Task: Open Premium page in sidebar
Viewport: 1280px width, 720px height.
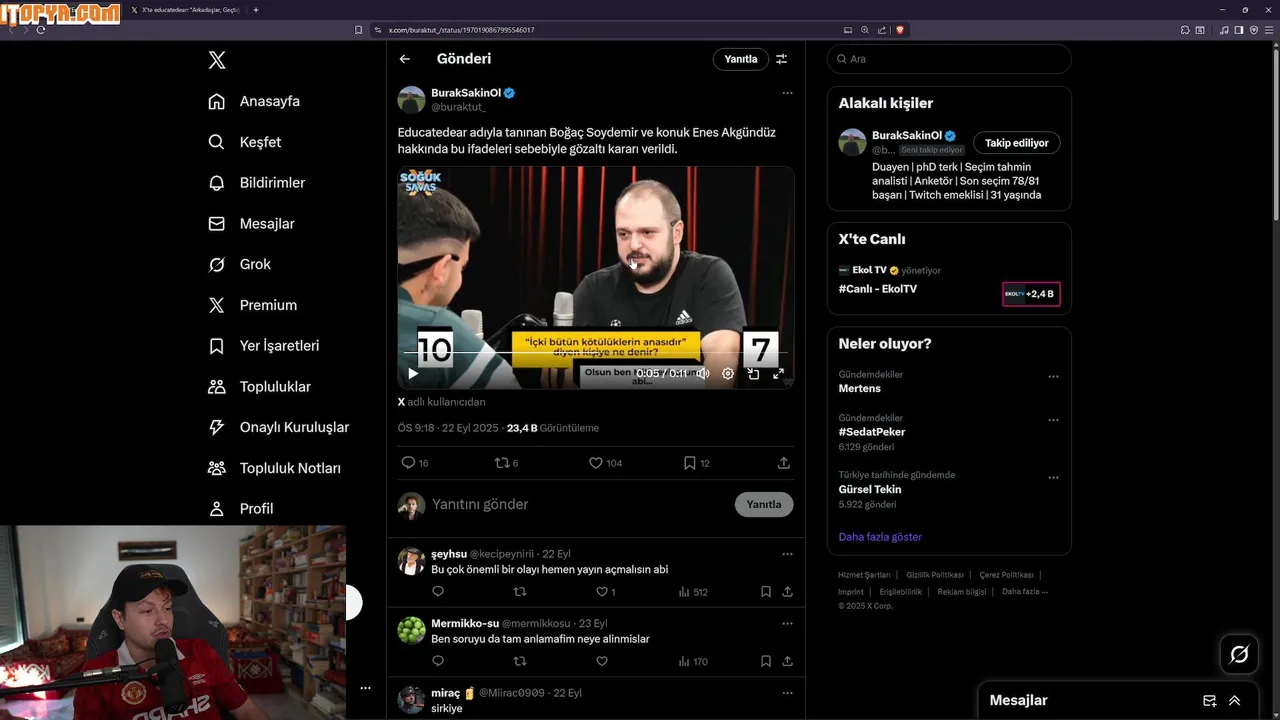Action: click(252, 305)
